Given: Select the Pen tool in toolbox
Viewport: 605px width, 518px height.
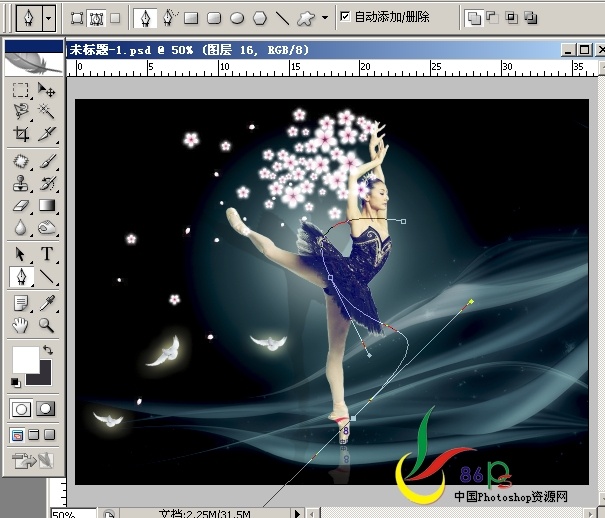Looking at the screenshot, I should (21, 277).
